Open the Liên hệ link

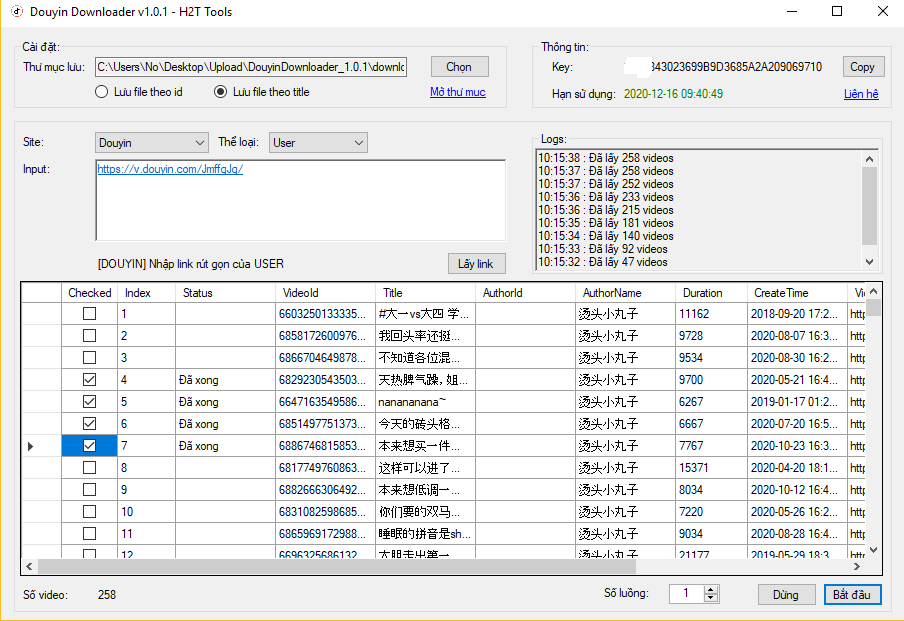click(x=861, y=93)
